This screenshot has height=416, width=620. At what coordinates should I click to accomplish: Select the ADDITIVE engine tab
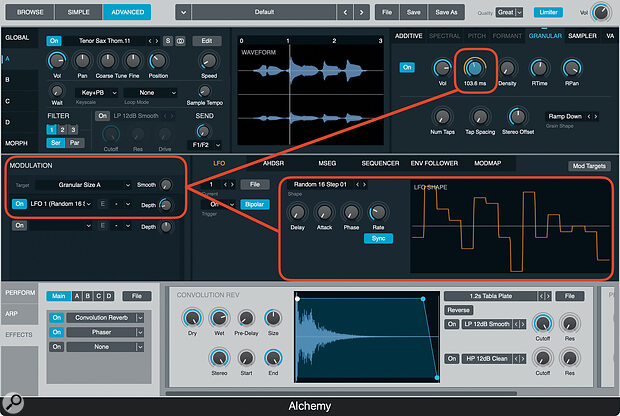point(408,36)
